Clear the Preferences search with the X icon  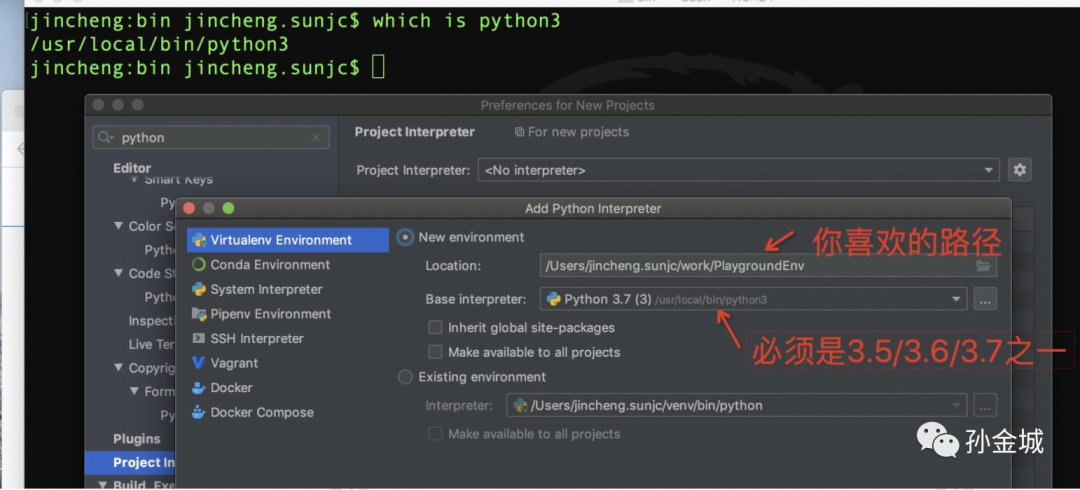pyautogui.click(x=316, y=138)
